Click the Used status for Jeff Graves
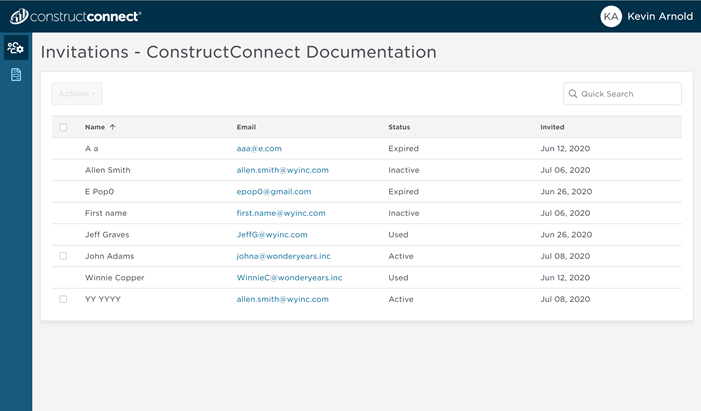Viewport: 701px width, 411px height. point(398,234)
